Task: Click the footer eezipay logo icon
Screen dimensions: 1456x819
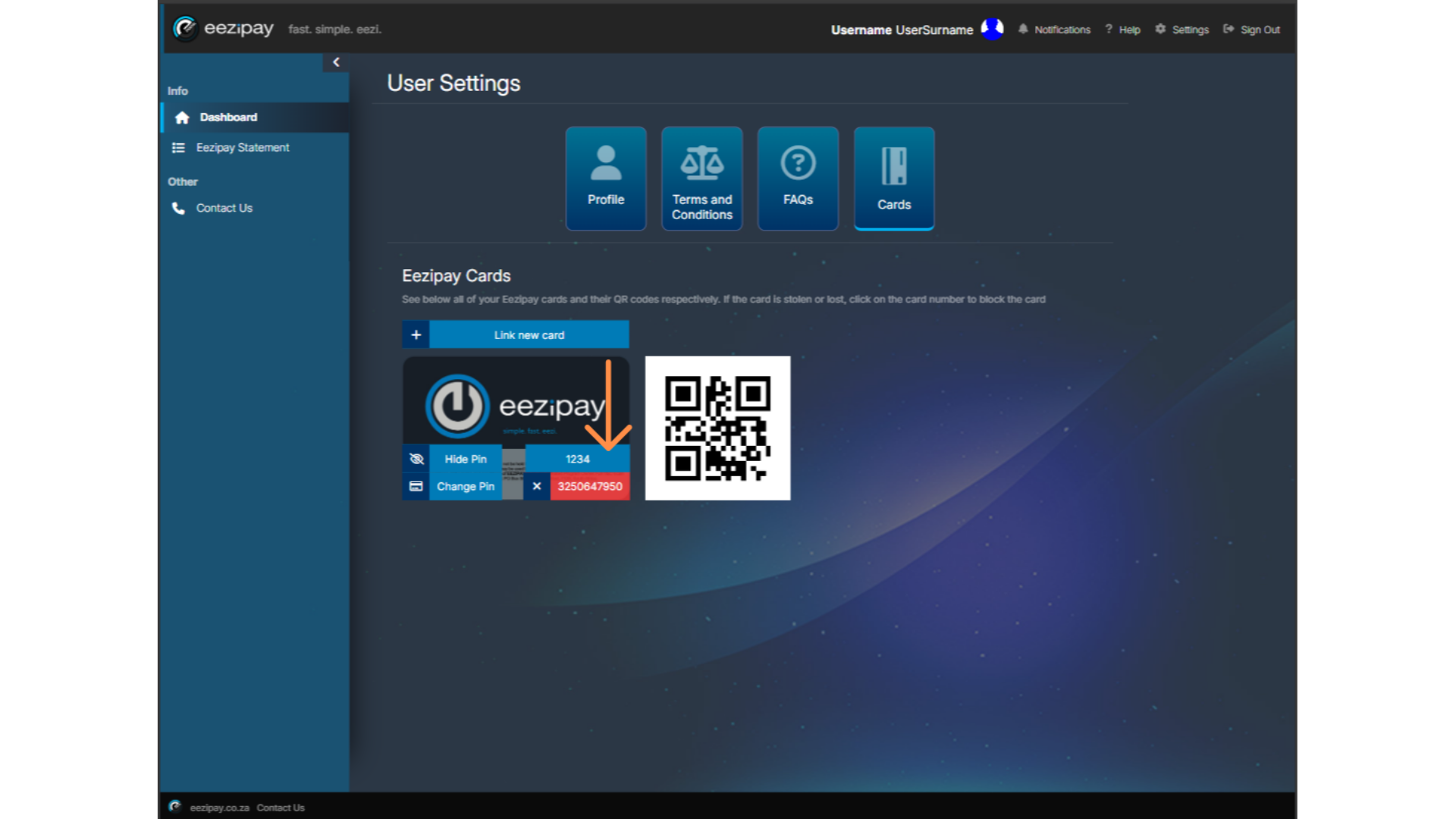Action: [174, 806]
